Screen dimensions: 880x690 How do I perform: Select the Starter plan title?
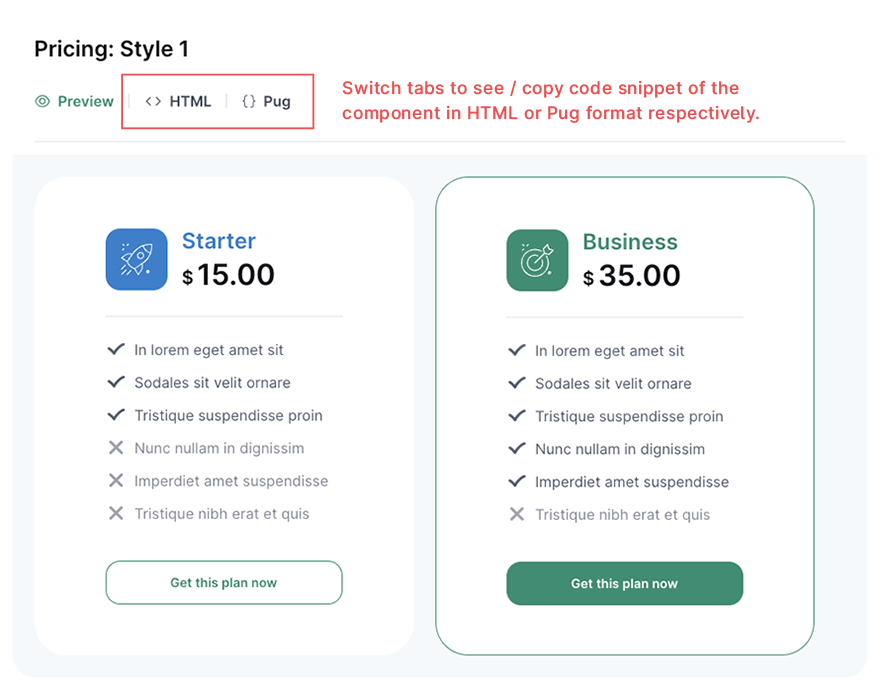219,241
